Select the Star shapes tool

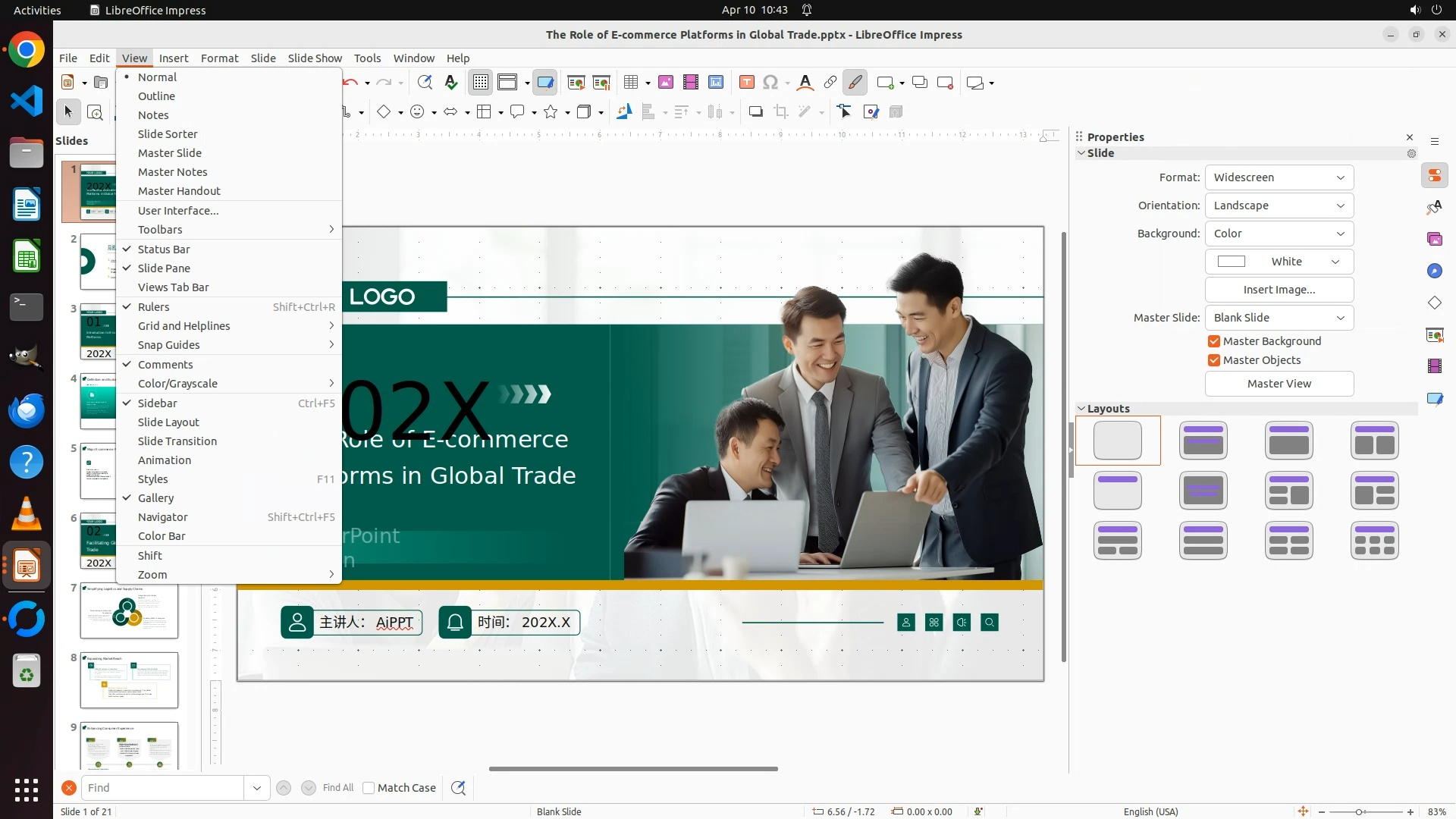551,112
